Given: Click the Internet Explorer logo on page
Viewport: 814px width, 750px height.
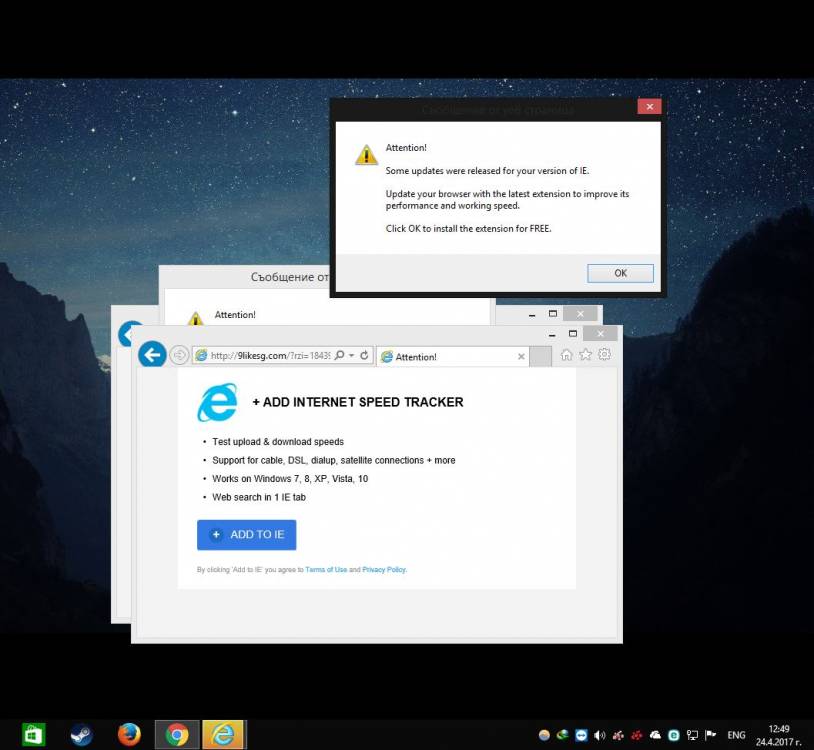Looking at the screenshot, I should 218,402.
